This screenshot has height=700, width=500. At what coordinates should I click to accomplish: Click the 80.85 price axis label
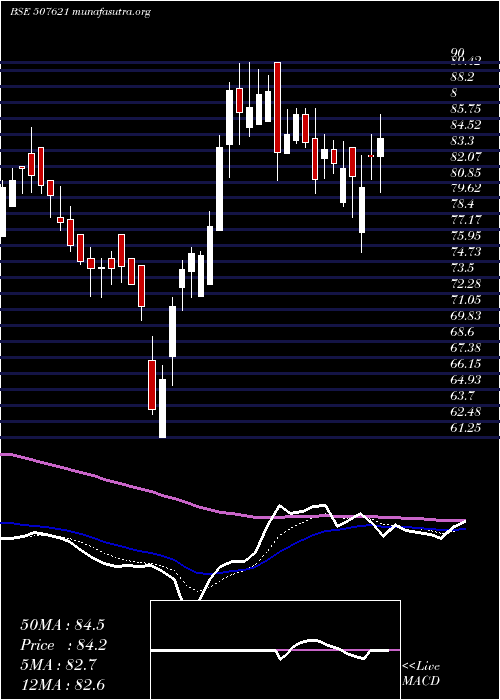tap(466, 172)
